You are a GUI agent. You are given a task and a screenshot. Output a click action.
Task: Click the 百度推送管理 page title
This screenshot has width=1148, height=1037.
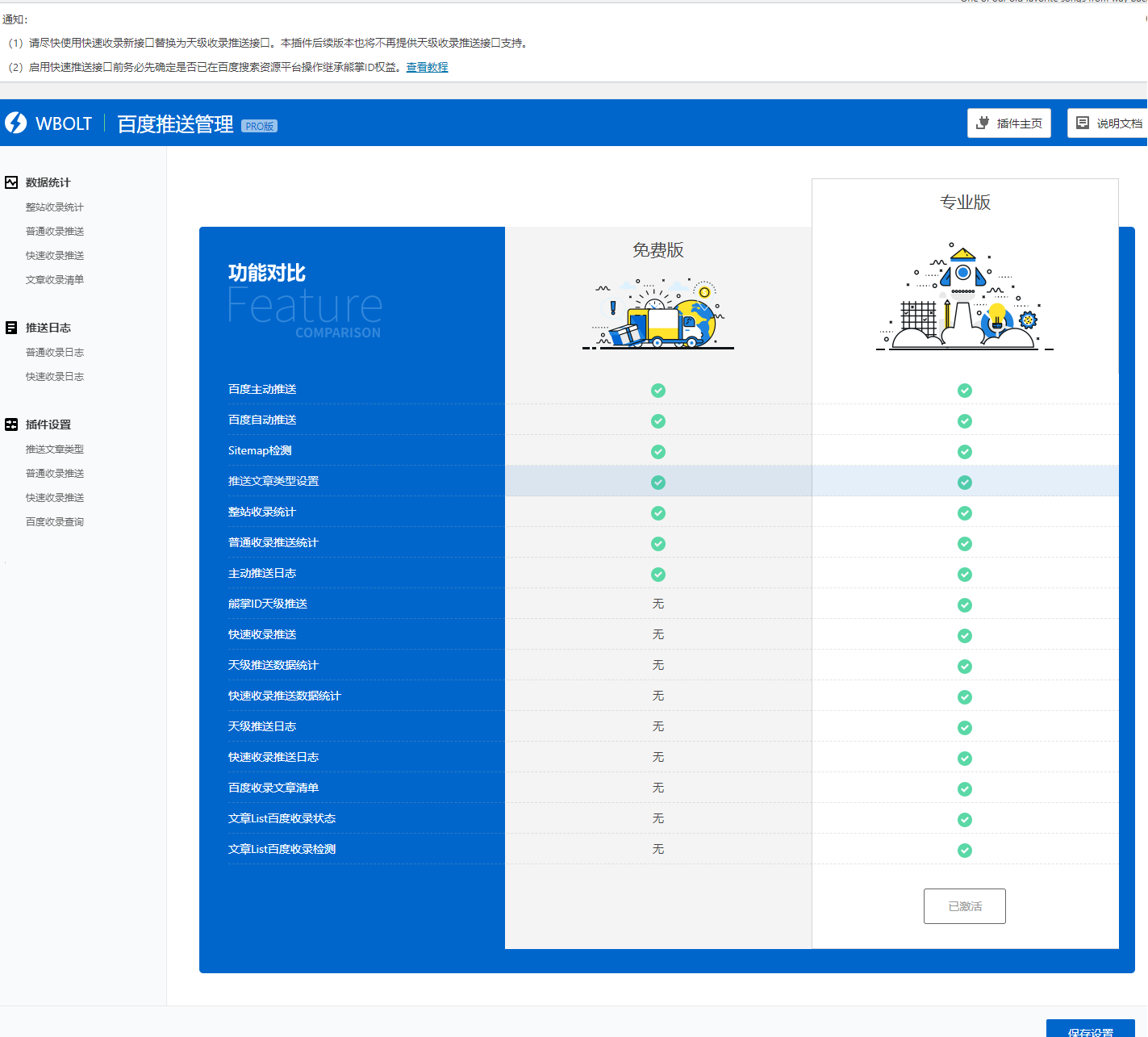[x=175, y=123]
